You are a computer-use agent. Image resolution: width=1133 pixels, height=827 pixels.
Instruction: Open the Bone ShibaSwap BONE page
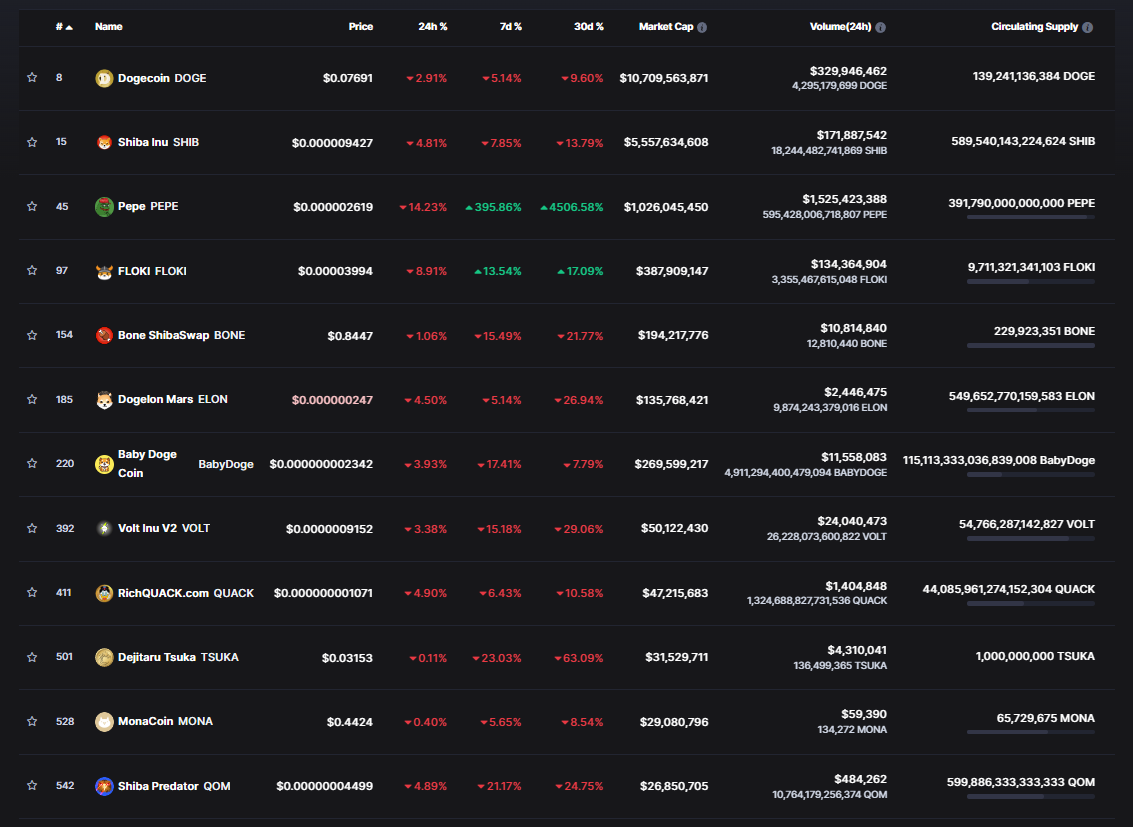[181, 335]
